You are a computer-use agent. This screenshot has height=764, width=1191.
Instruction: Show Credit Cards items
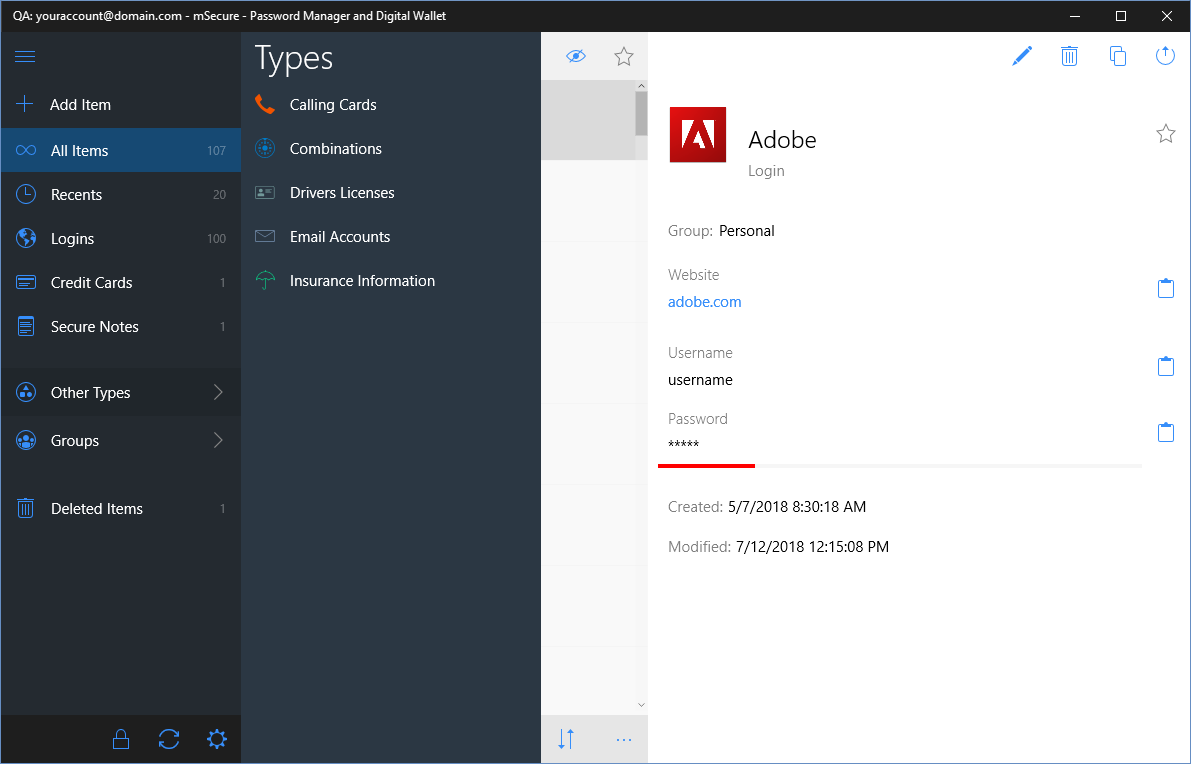tap(121, 283)
